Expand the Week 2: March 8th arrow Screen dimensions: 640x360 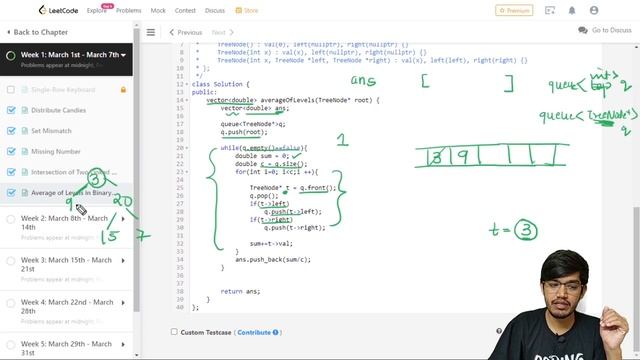coord(123,219)
